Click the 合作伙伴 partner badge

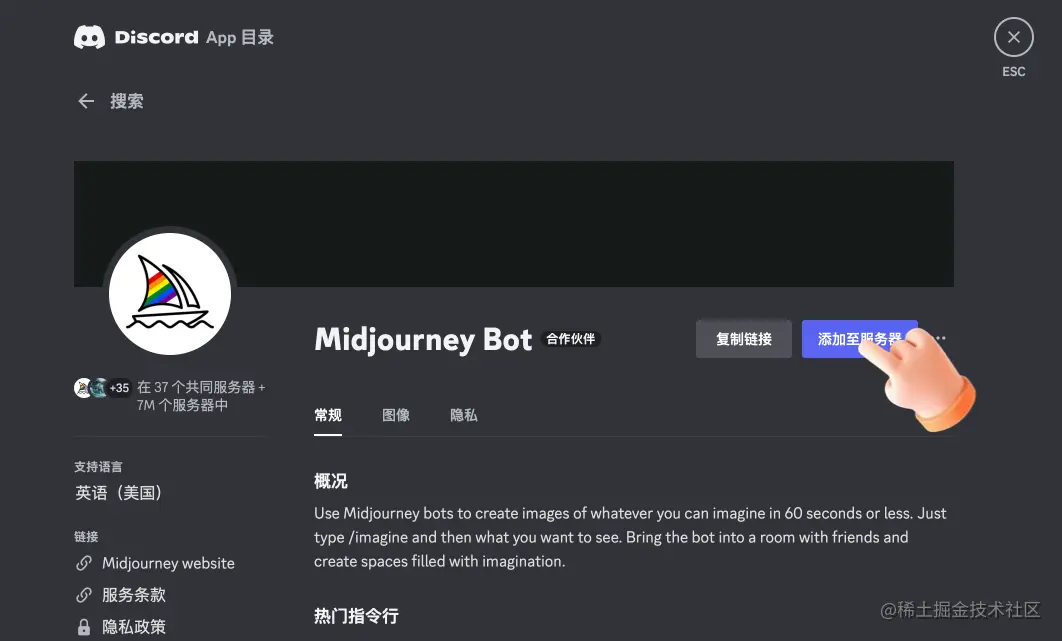pos(570,339)
